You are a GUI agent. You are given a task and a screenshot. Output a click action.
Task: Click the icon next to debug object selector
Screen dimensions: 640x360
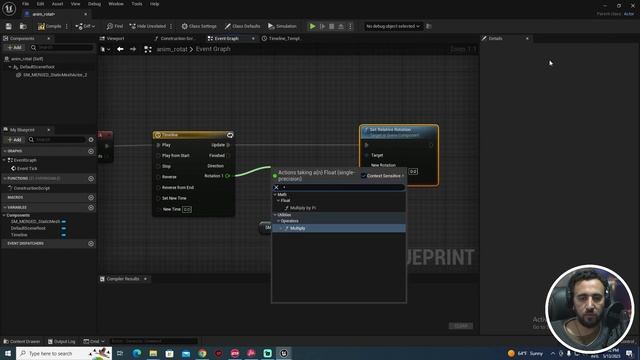(x=429, y=26)
